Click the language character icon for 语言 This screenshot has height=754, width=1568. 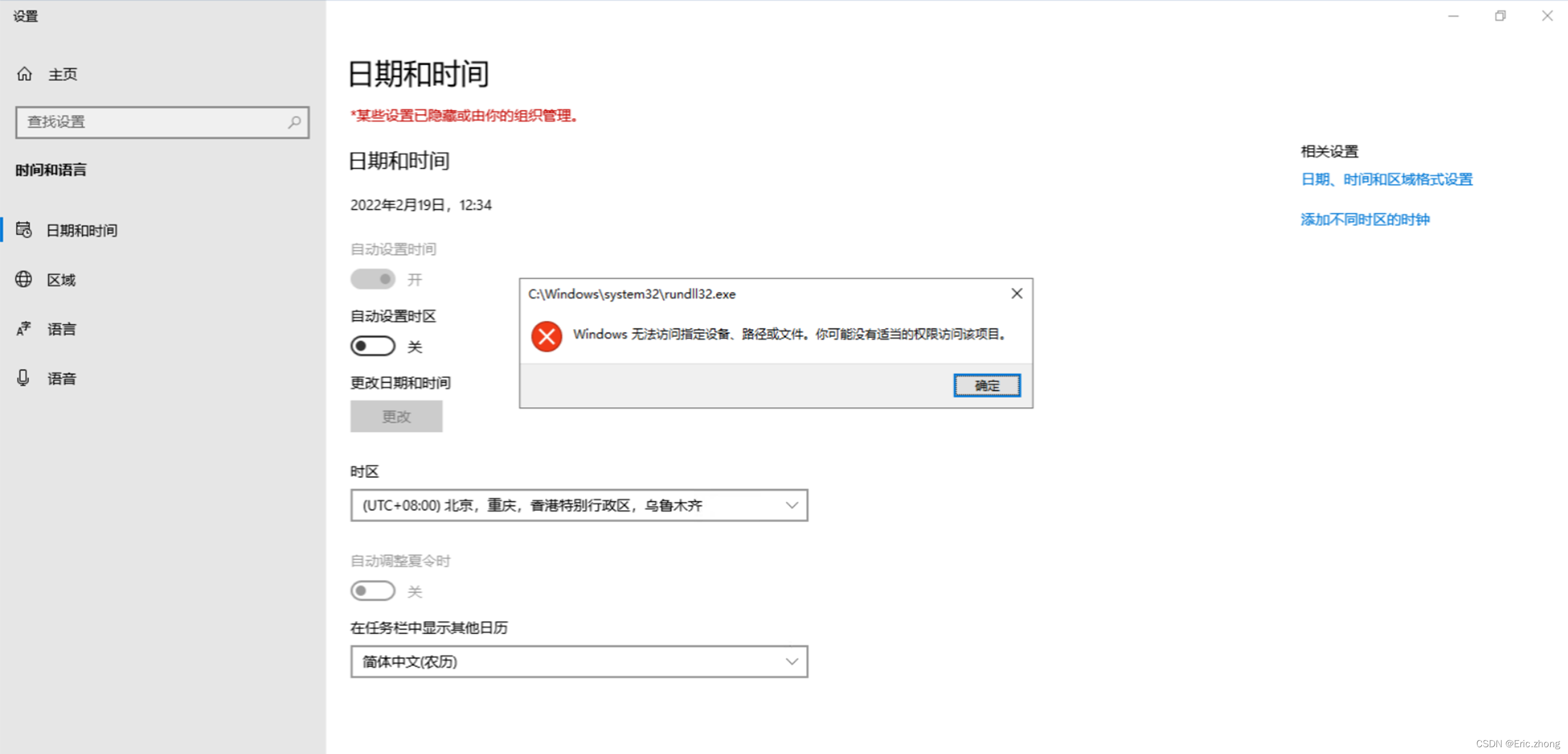click(x=23, y=328)
